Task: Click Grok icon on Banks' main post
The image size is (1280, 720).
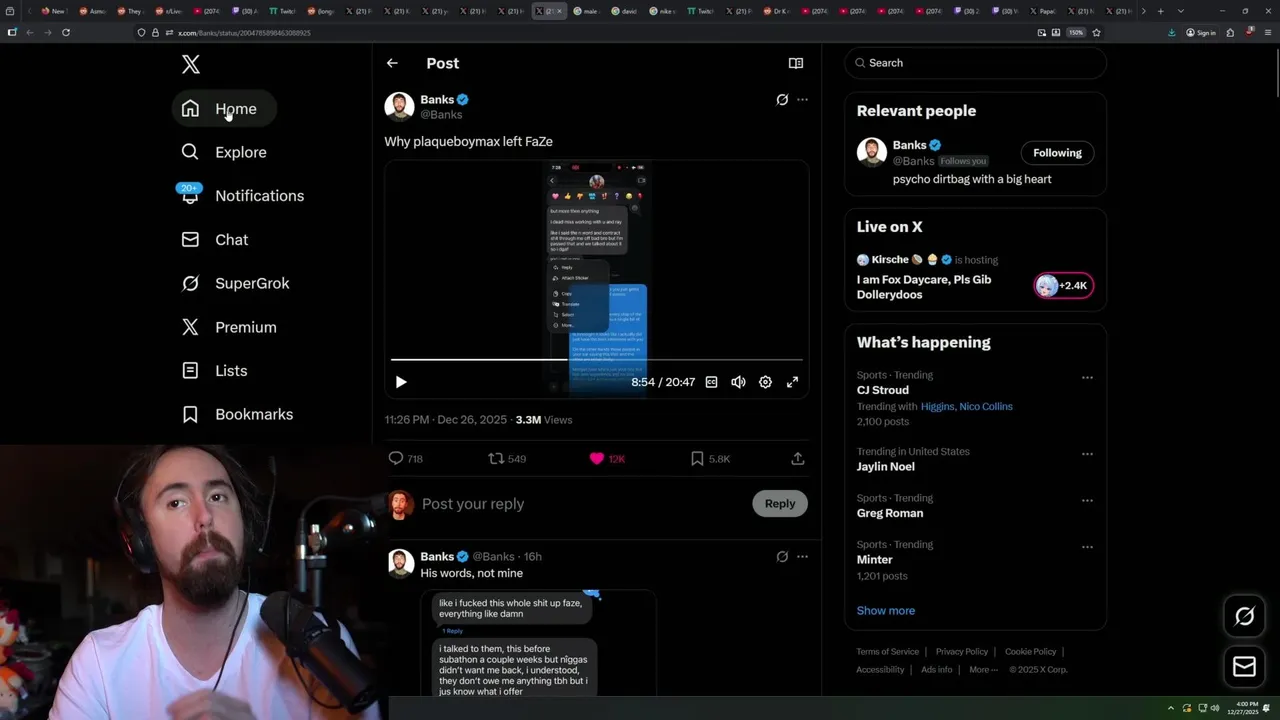Action: tap(782, 100)
